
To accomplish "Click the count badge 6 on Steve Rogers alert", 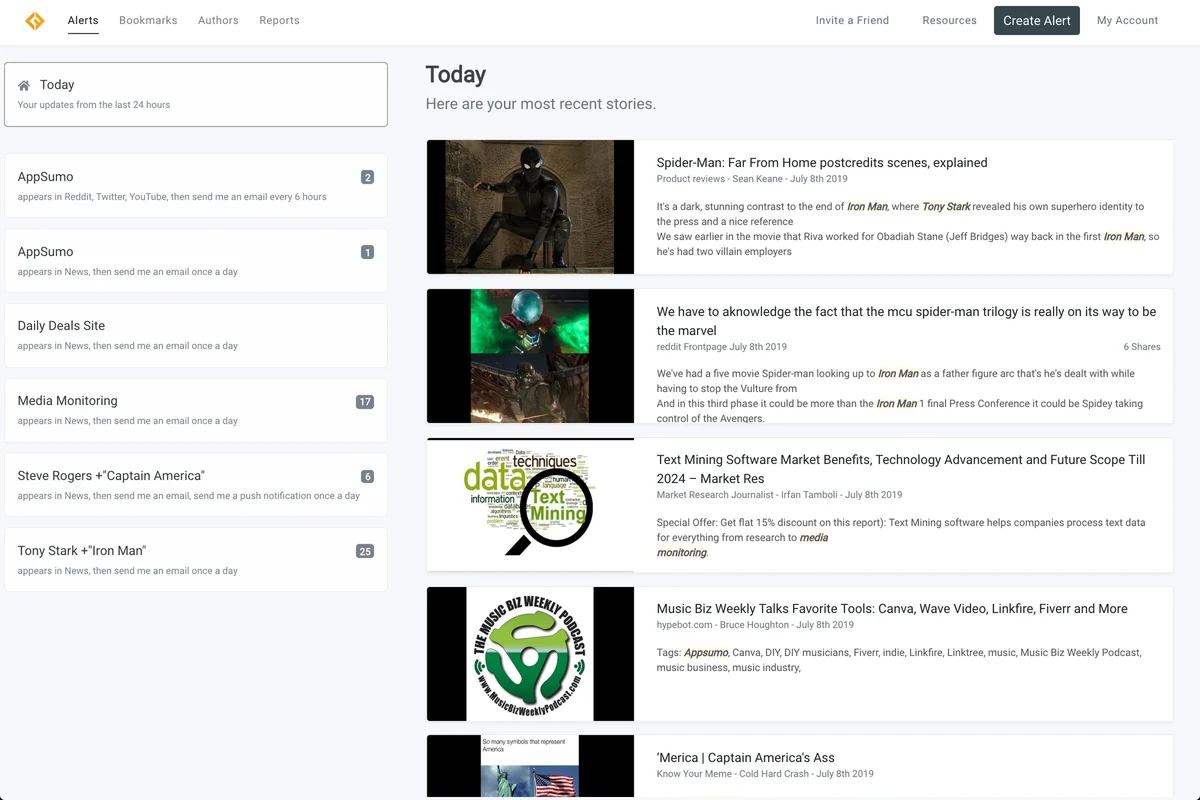I will pos(367,477).
